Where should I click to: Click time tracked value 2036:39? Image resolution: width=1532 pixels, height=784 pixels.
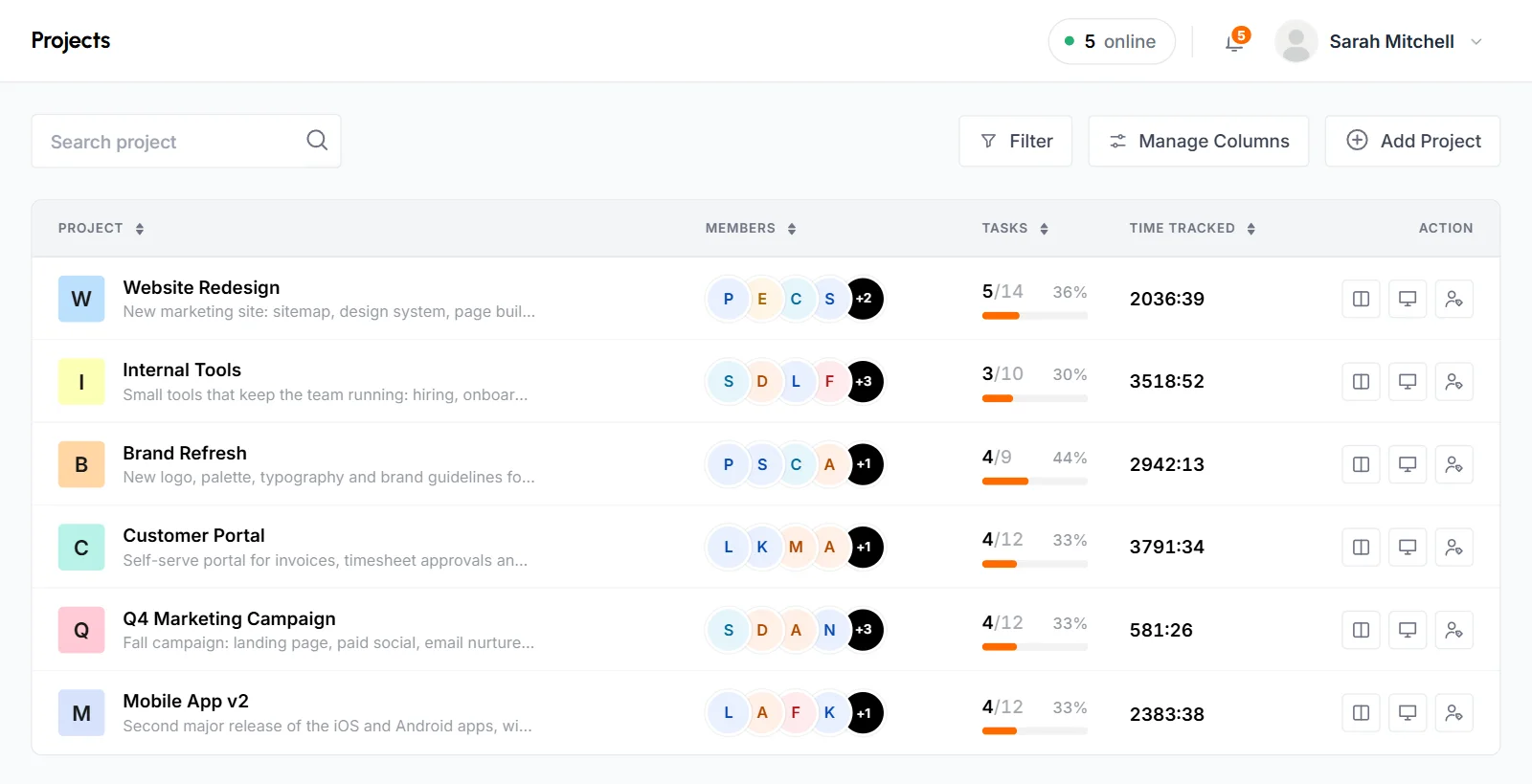[x=1167, y=299]
